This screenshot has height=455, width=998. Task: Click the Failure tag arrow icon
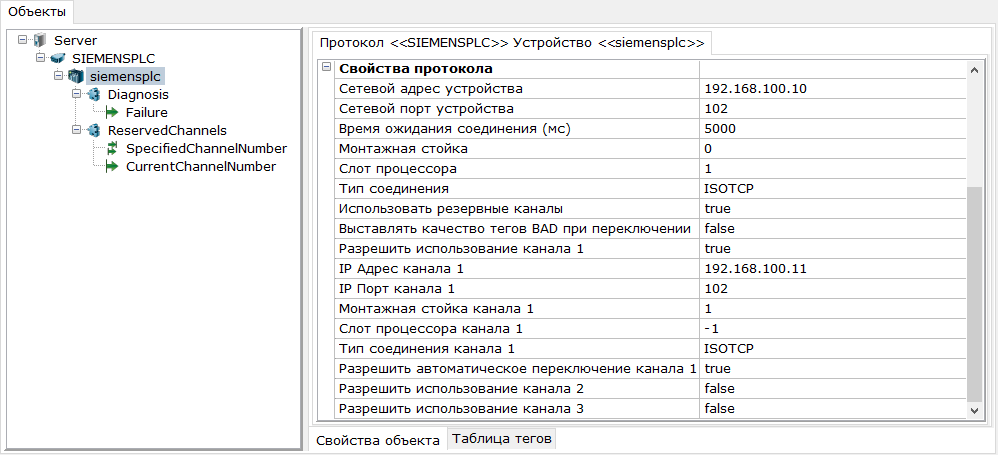coord(112,113)
